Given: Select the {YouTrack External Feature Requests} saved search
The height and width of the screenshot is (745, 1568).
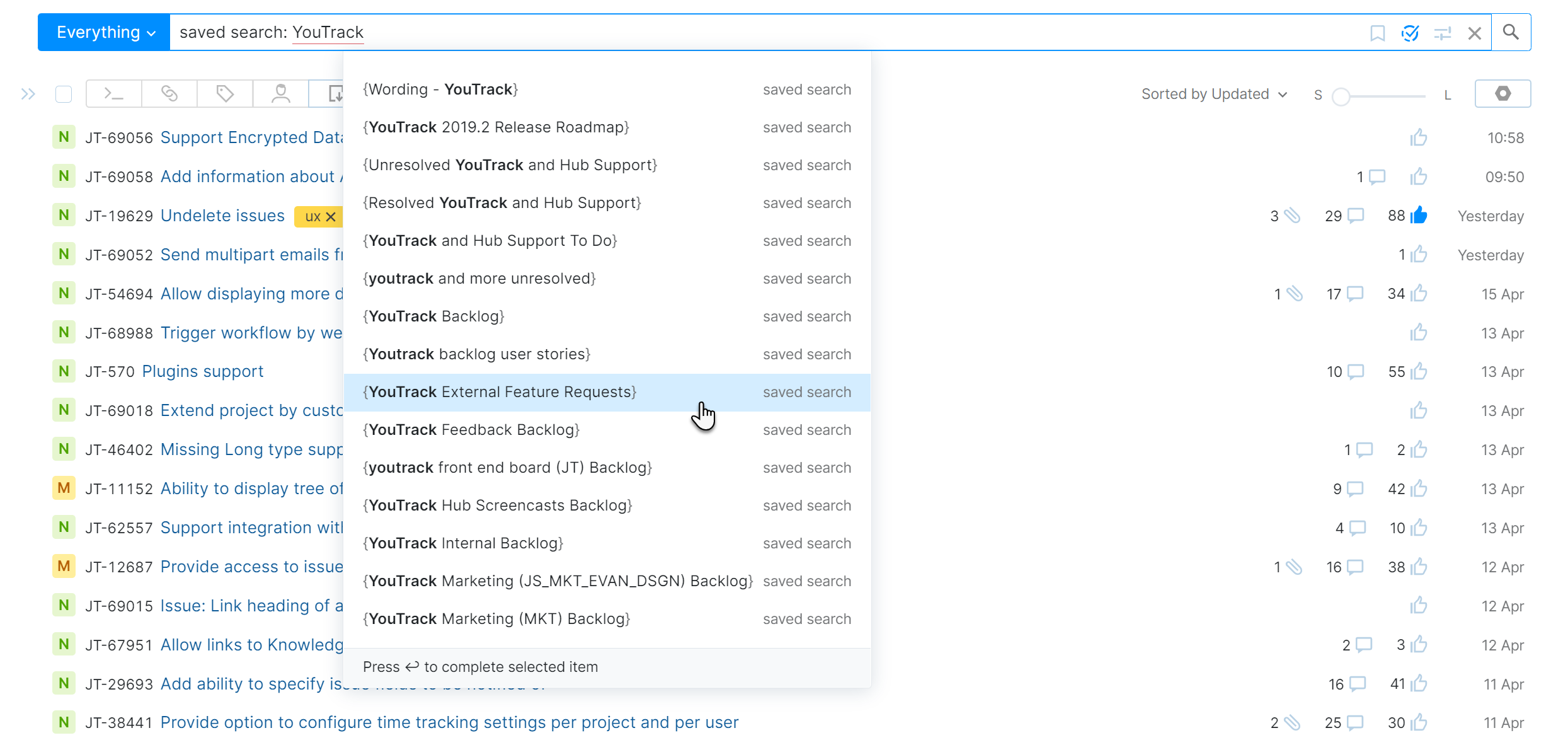Looking at the screenshot, I should coord(500,391).
